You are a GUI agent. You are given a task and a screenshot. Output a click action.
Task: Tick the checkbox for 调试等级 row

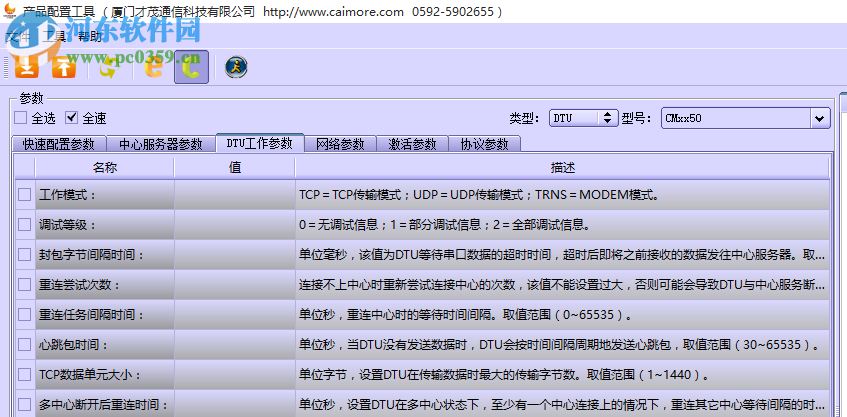tap(25, 224)
